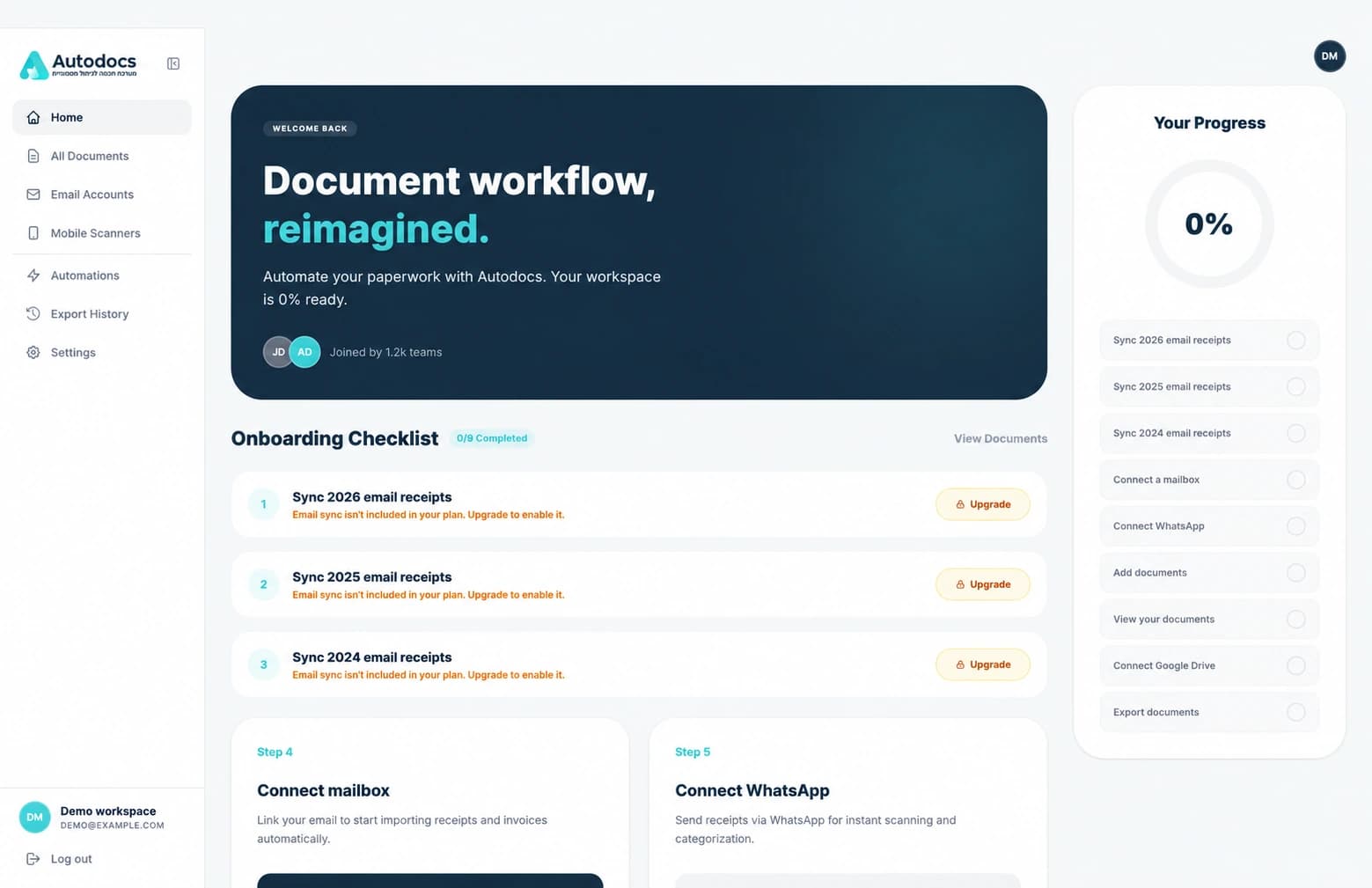Click the Export History clock icon

(33, 314)
